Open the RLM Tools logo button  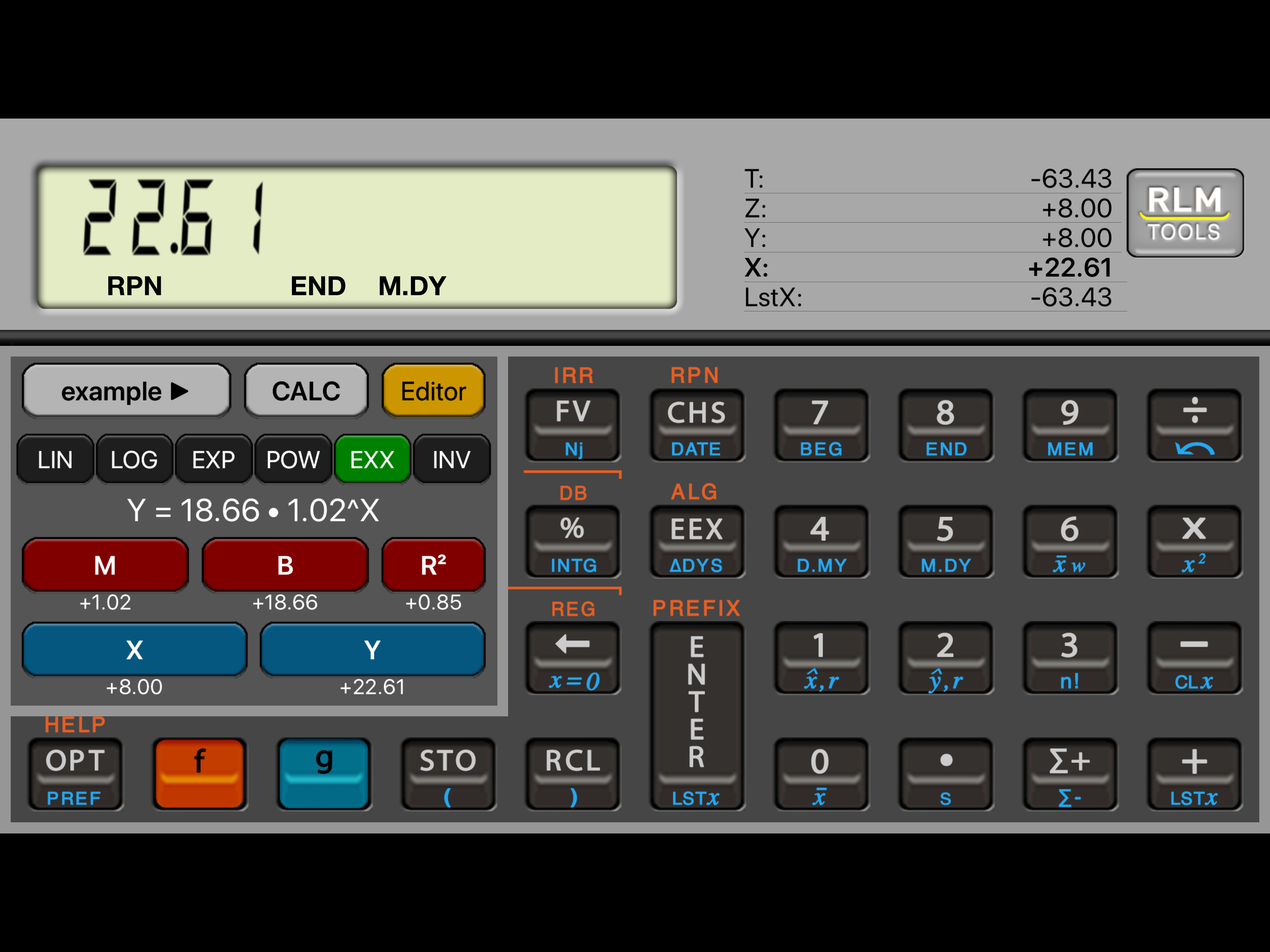click(1184, 212)
